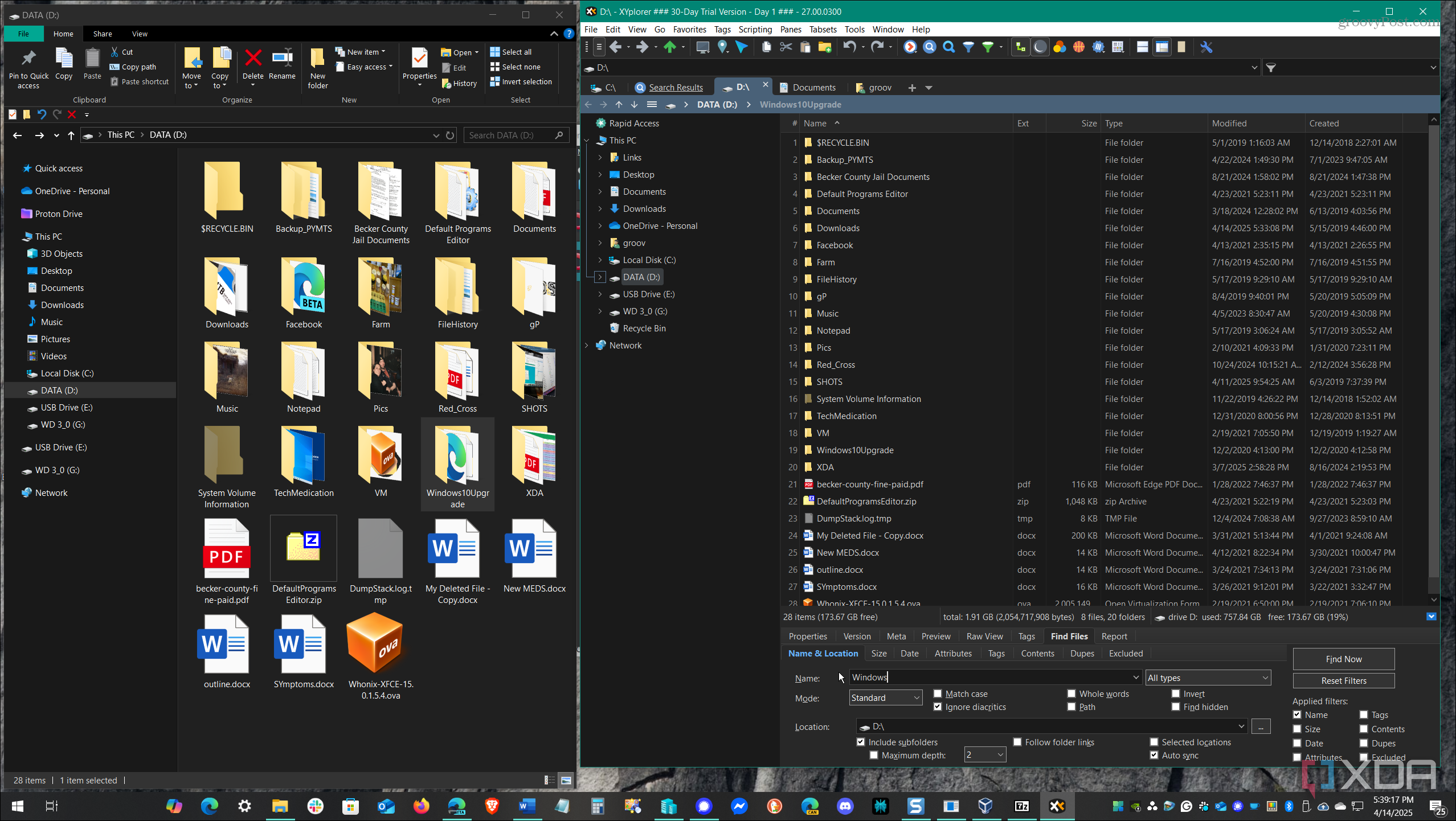Open the Location D:\ dropdown arrow
Viewport: 1456px width, 821px height.
(1241, 726)
